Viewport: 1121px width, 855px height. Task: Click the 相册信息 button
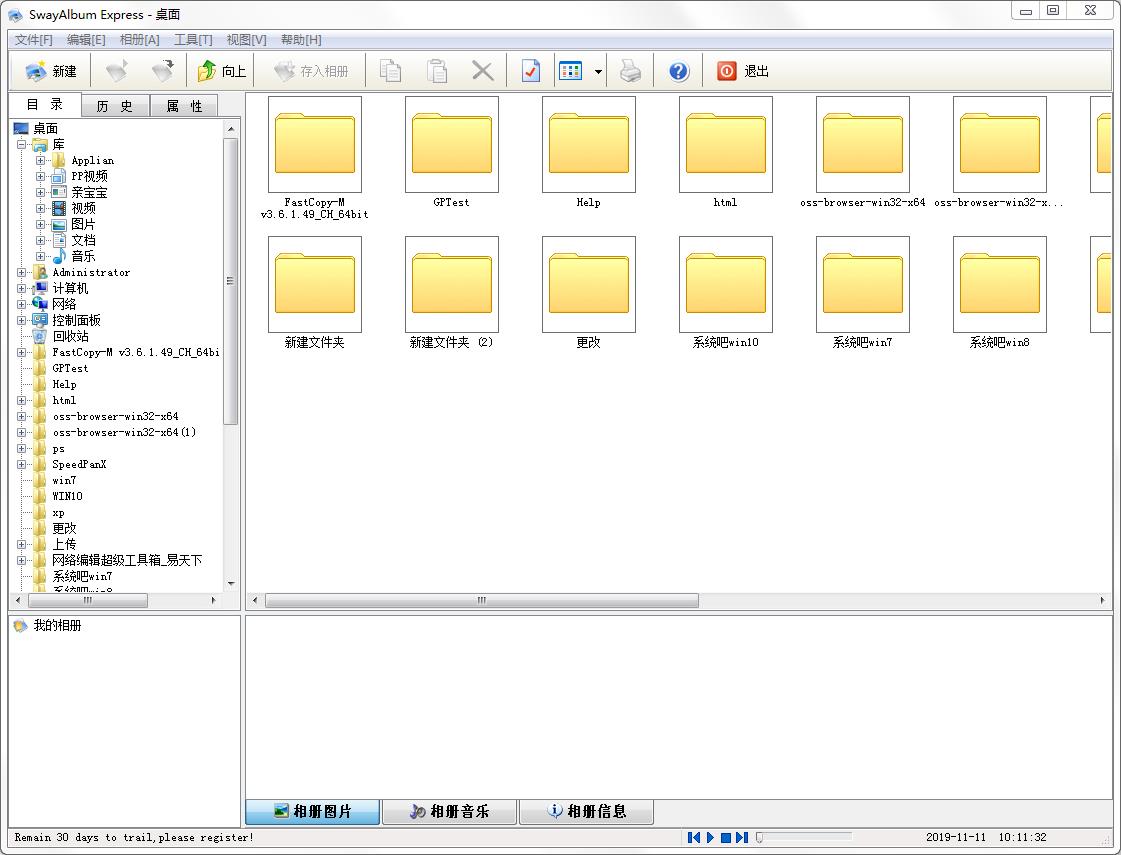(586, 811)
